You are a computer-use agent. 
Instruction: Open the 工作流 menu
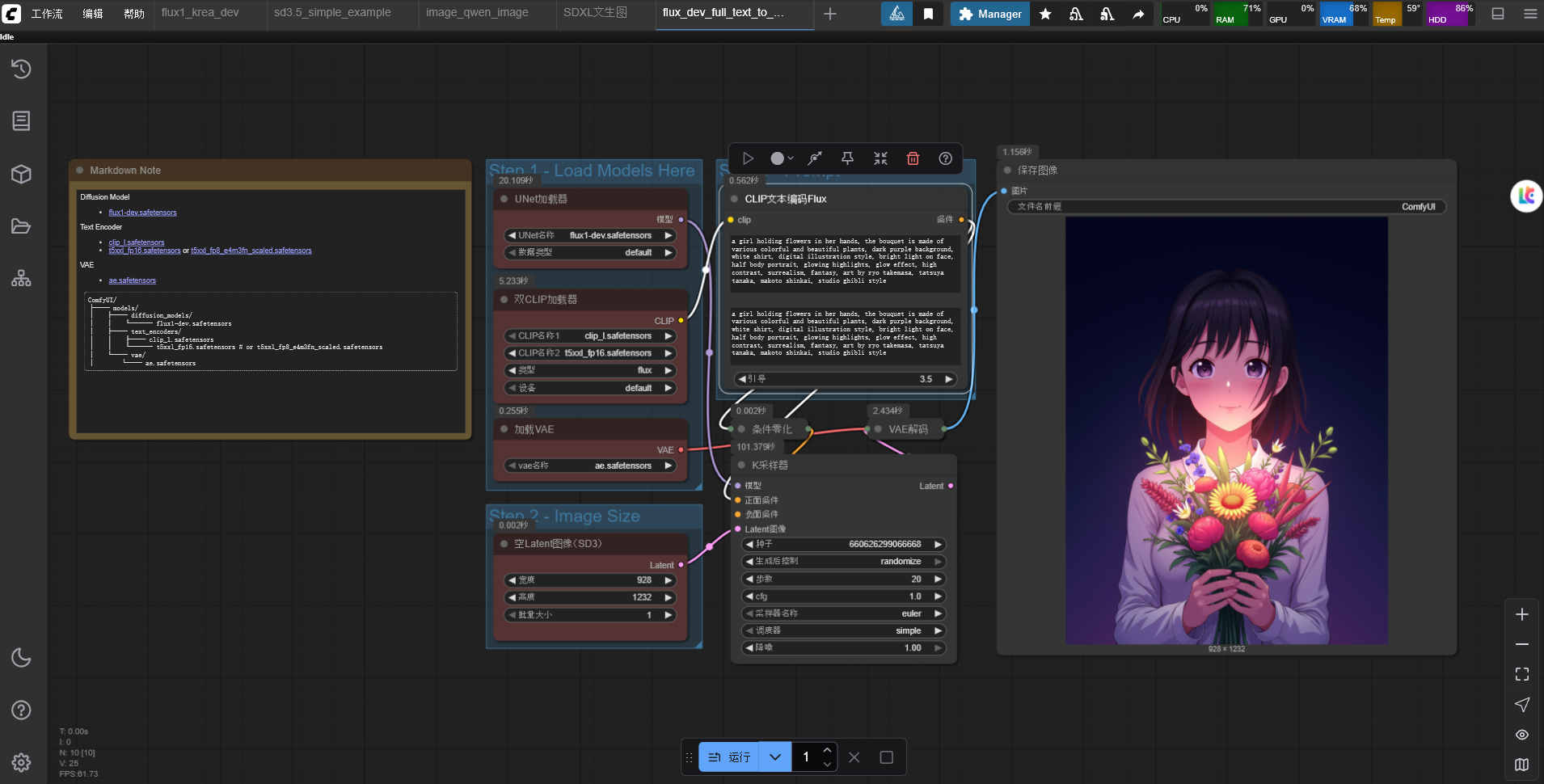(47, 14)
